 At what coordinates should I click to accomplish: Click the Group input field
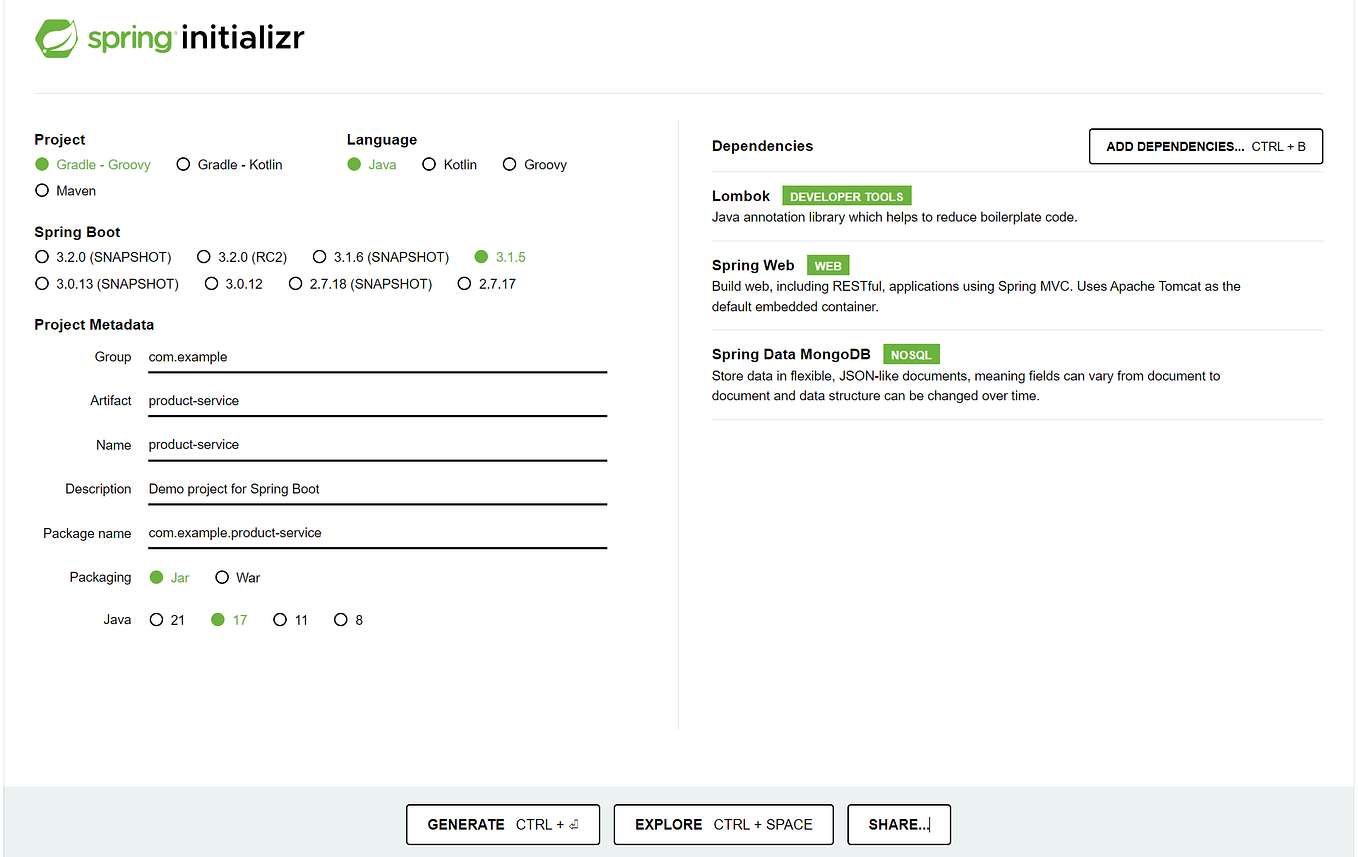click(x=377, y=356)
